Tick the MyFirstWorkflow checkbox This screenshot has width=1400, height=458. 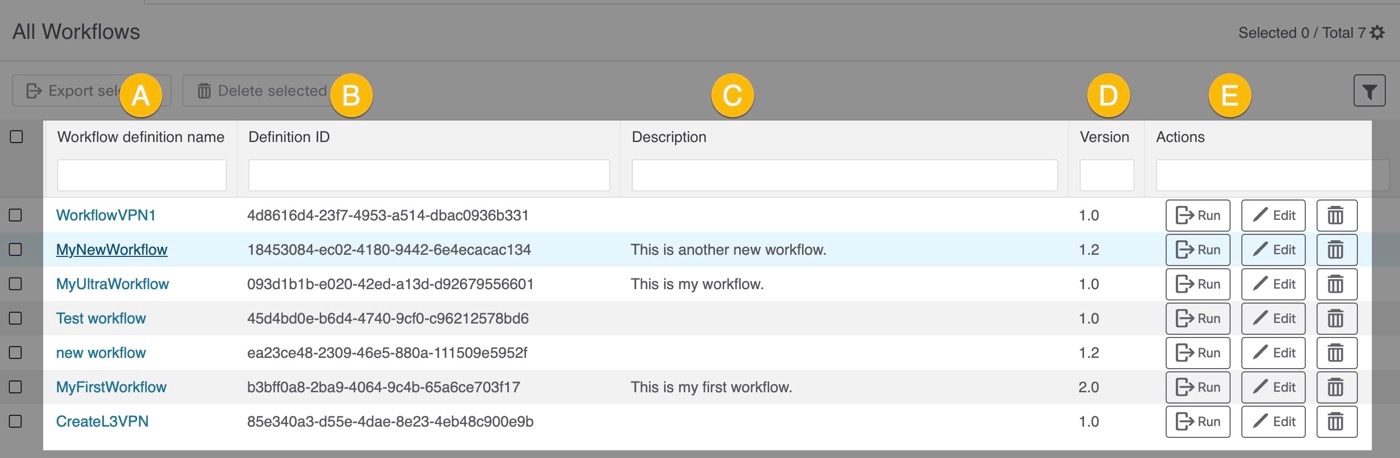16,387
